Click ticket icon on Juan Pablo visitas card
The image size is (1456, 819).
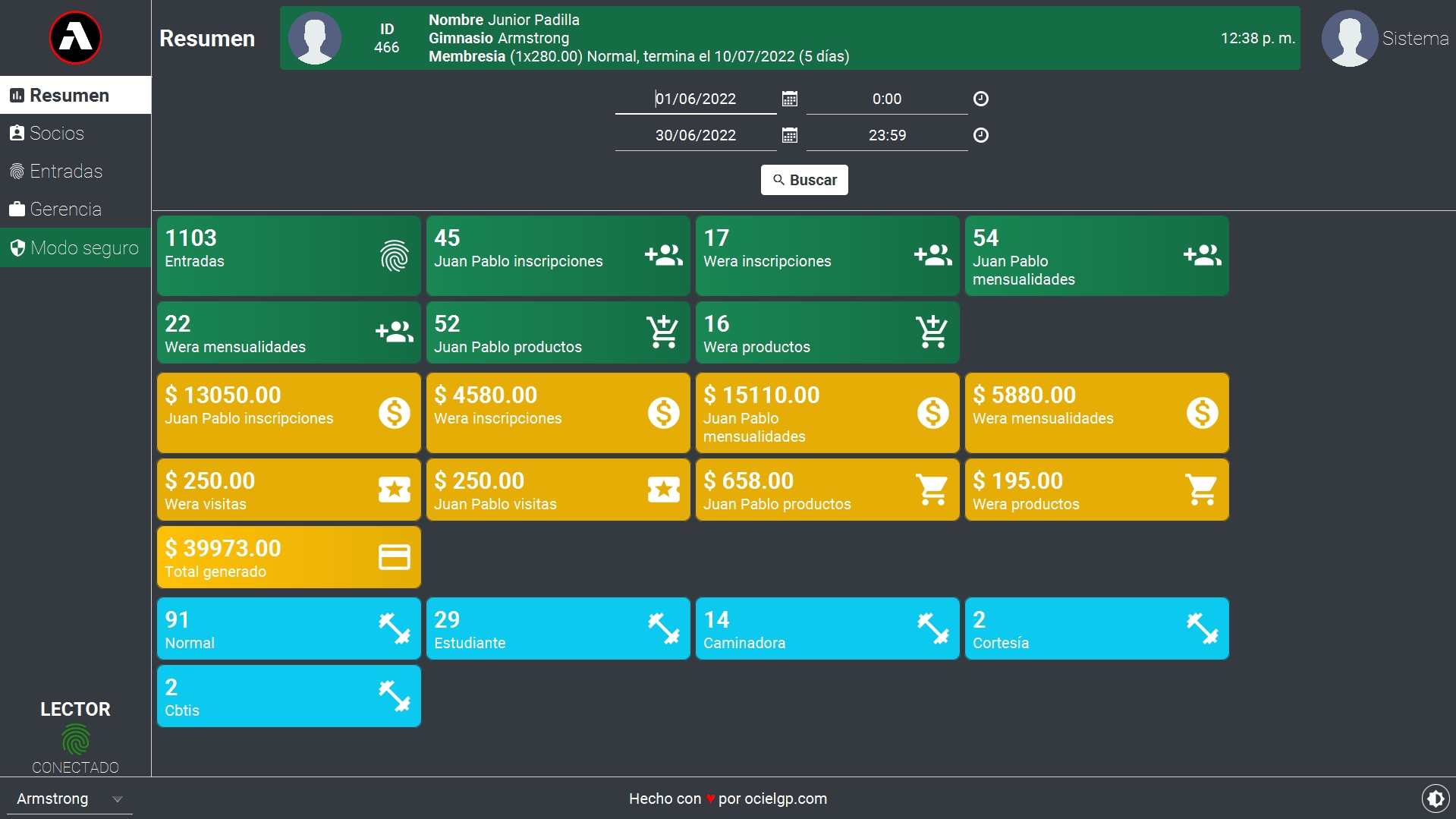pyautogui.click(x=664, y=490)
